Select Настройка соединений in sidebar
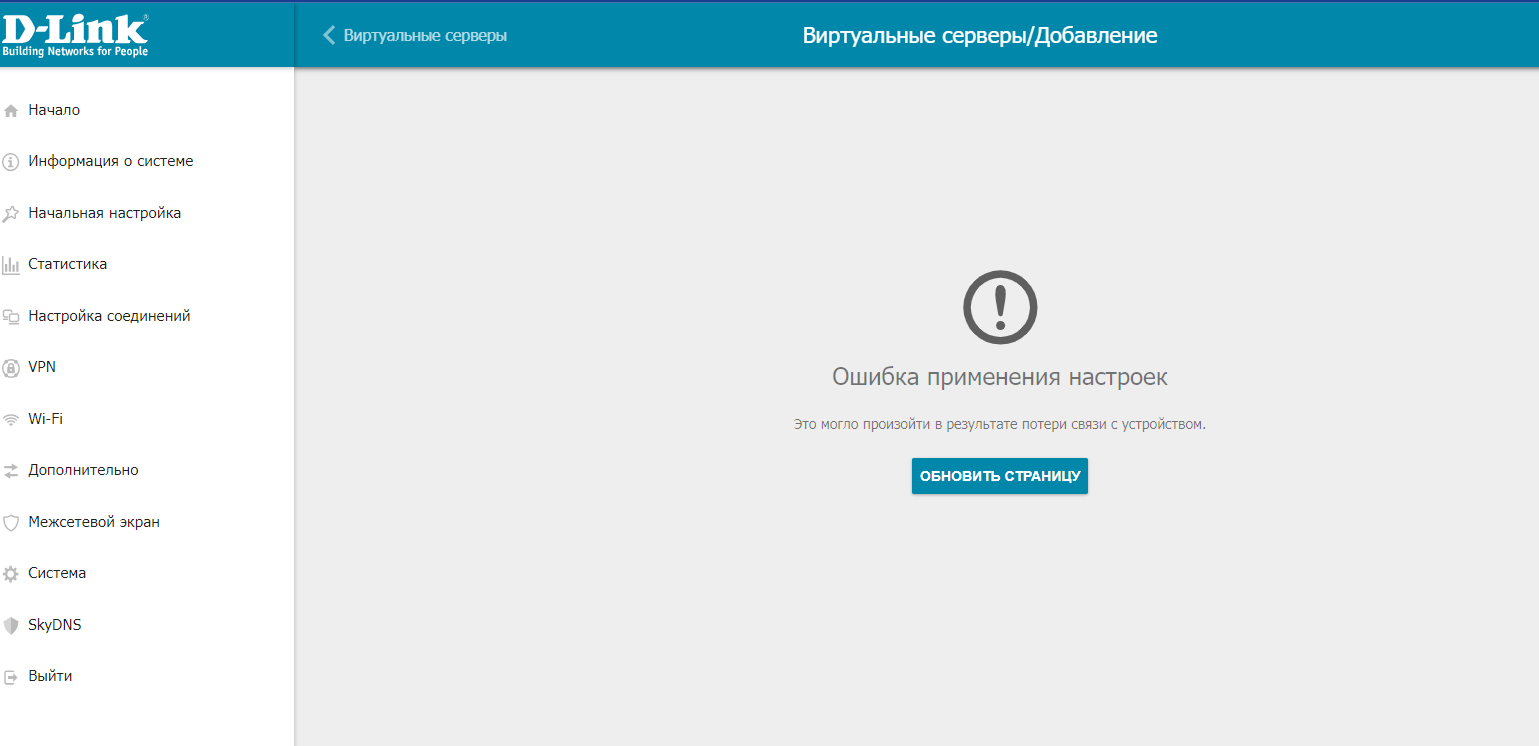 click(x=109, y=316)
